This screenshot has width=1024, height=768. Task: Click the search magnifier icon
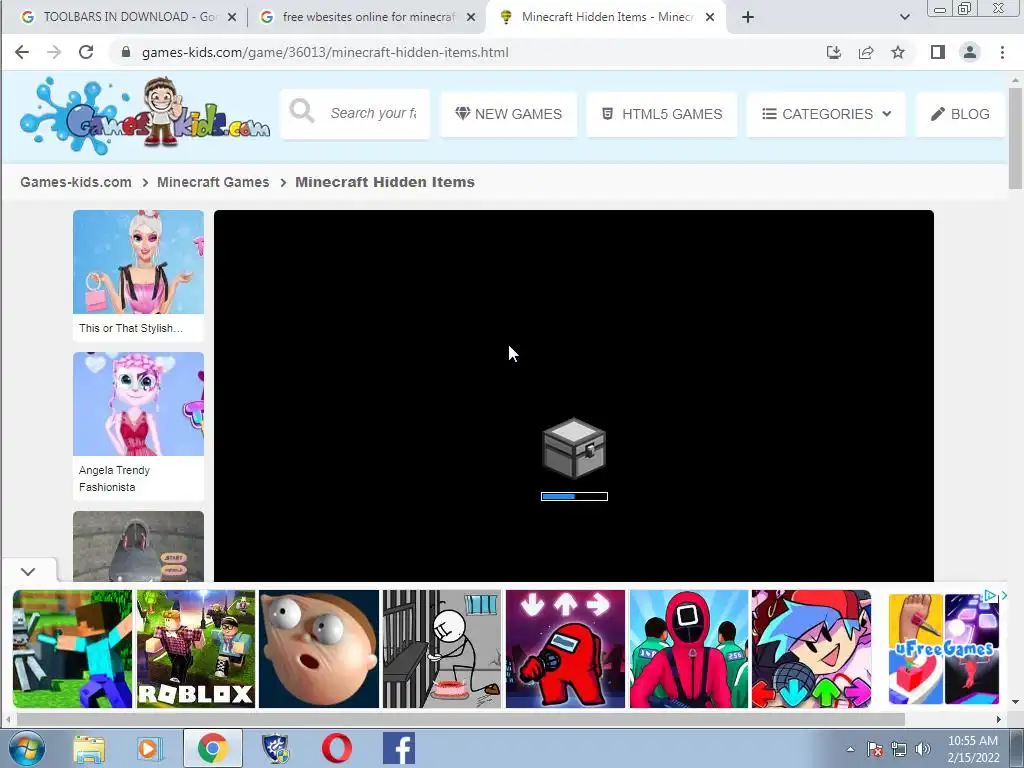[x=302, y=112]
